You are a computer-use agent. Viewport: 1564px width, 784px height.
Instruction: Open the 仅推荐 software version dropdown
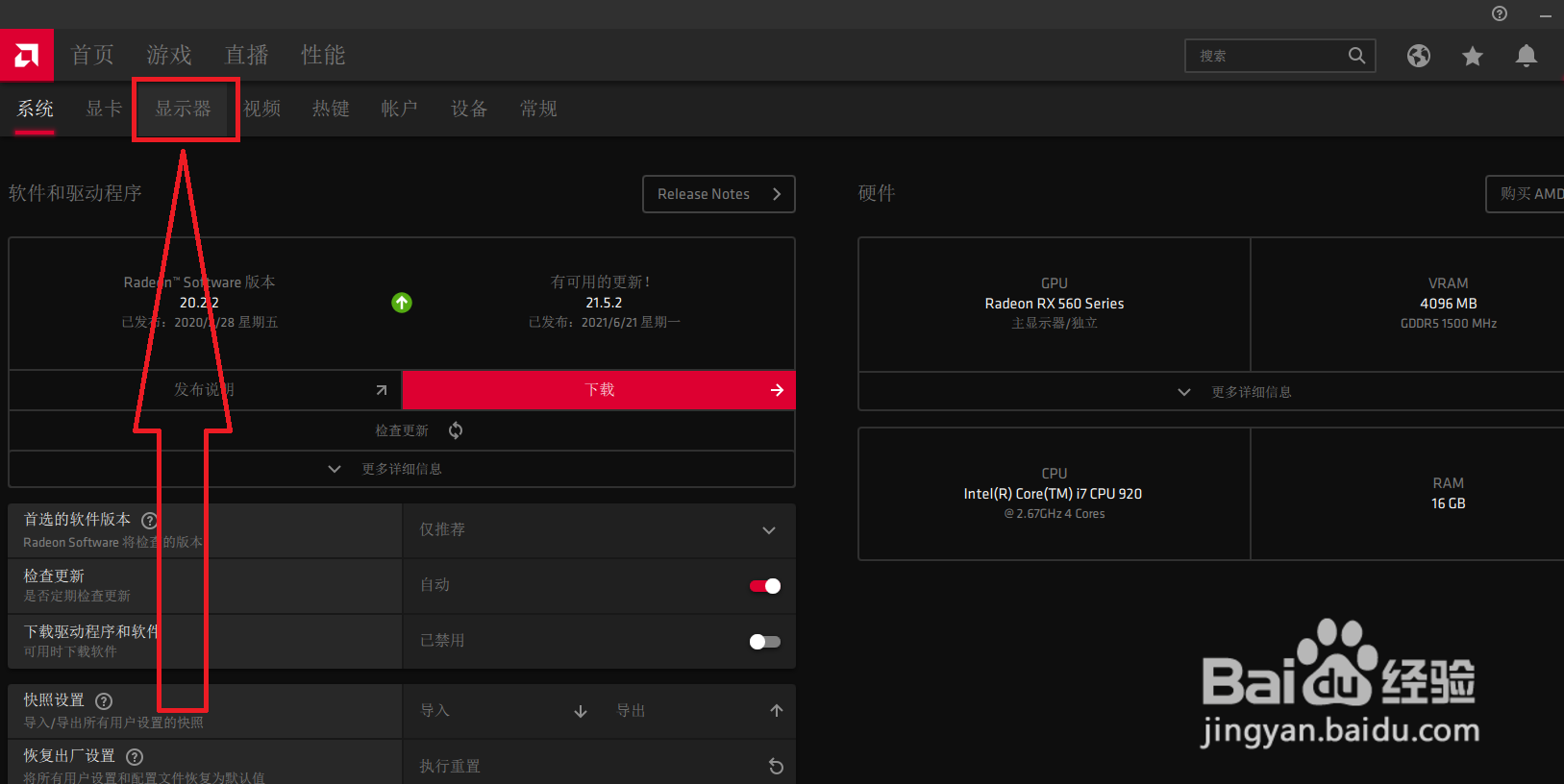pos(599,530)
